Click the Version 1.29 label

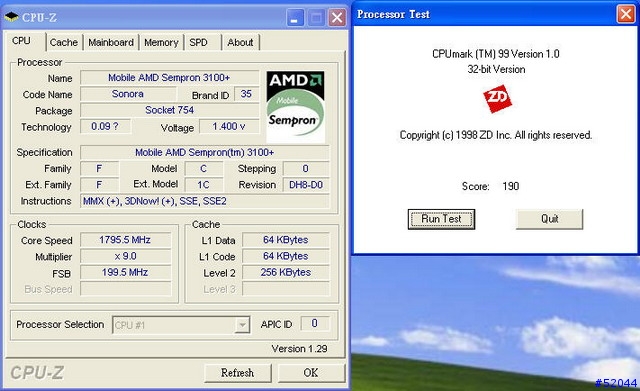pyautogui.click(x=299, y=349)
